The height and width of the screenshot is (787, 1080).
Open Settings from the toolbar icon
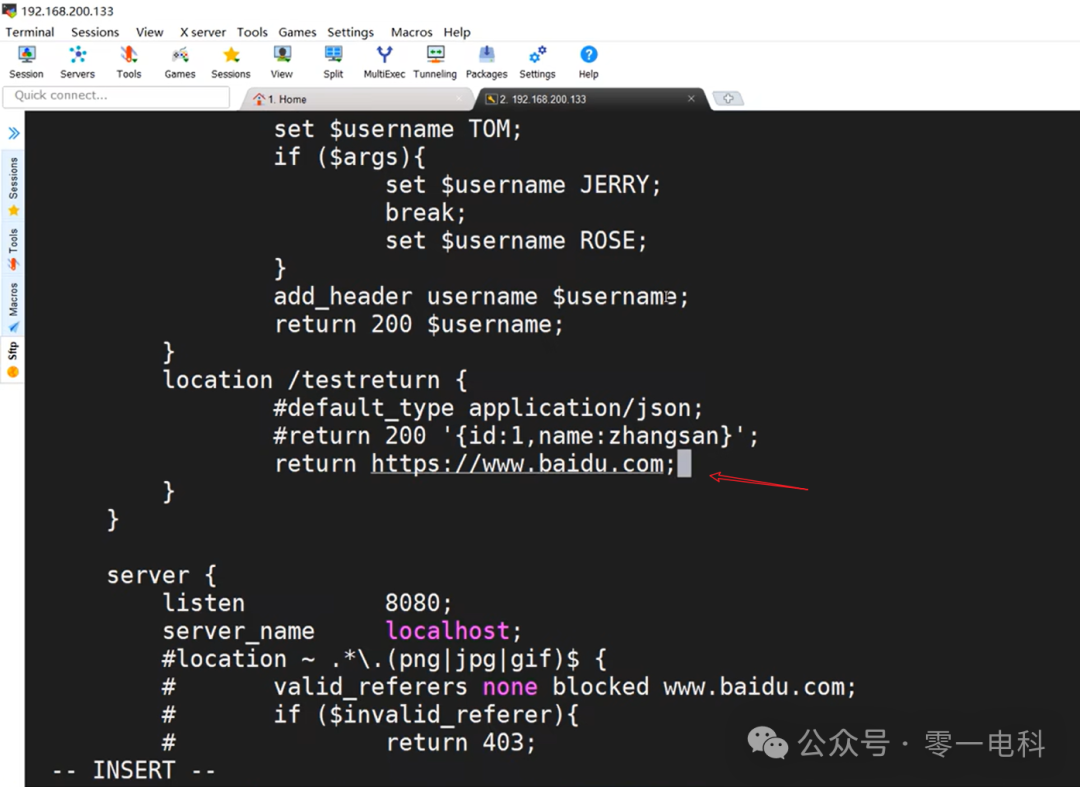coord(537,60)
